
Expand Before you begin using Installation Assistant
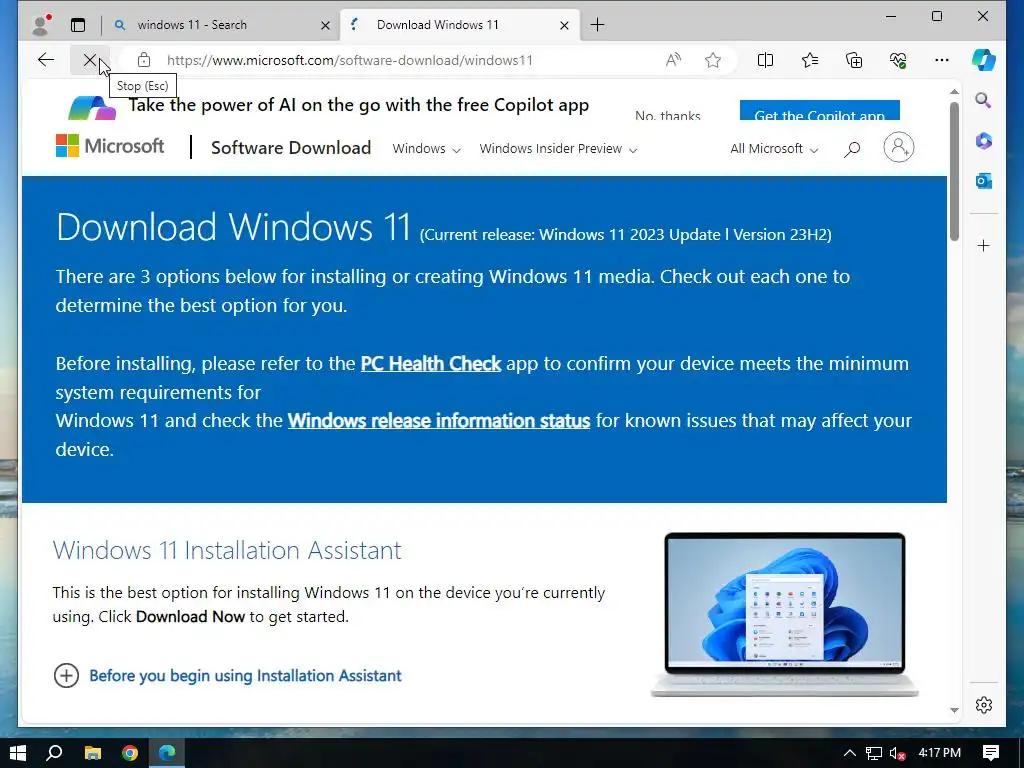(227, 675)
